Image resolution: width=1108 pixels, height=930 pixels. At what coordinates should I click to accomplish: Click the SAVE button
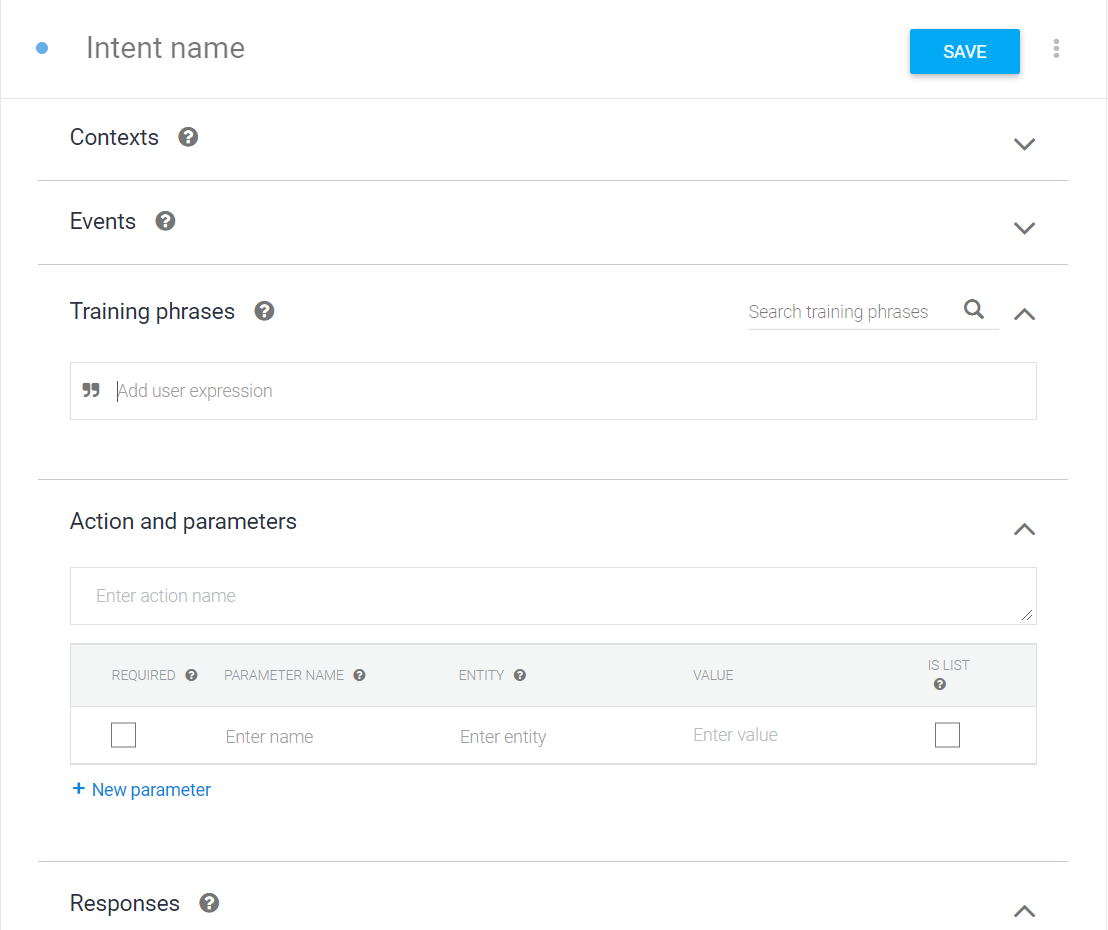pyautogui.click(x=965, y=52)
